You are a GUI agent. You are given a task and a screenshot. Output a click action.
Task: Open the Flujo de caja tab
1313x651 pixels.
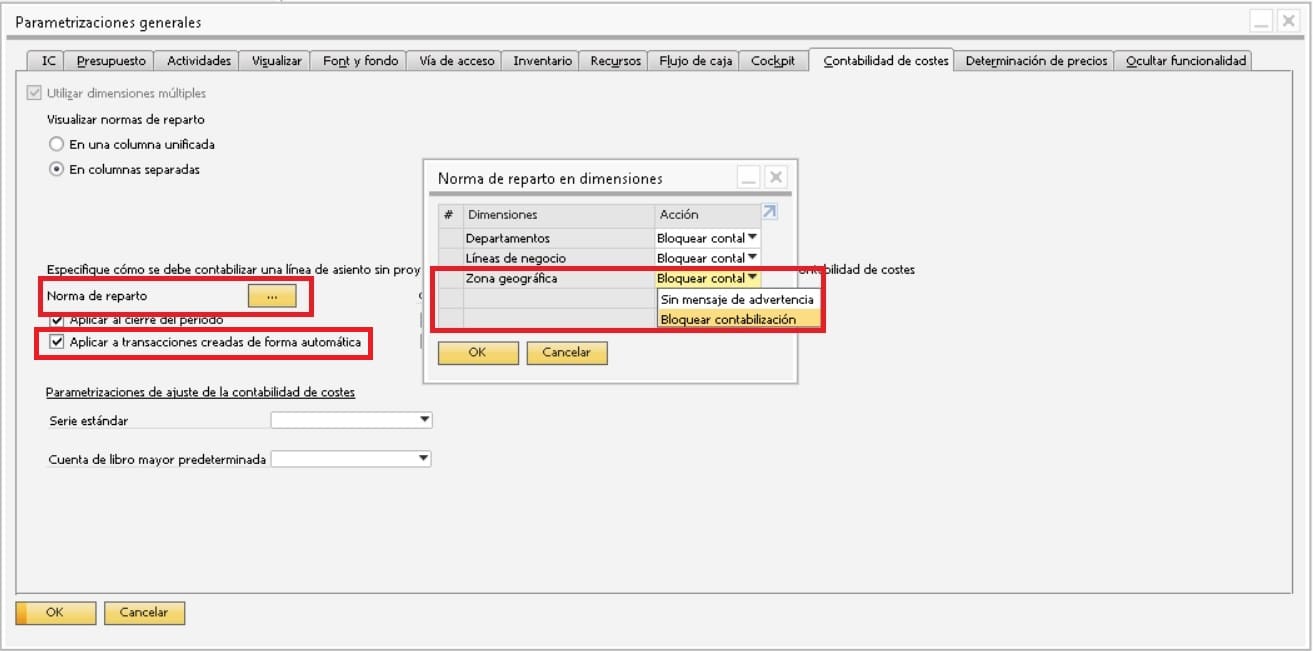click(696, 61)
